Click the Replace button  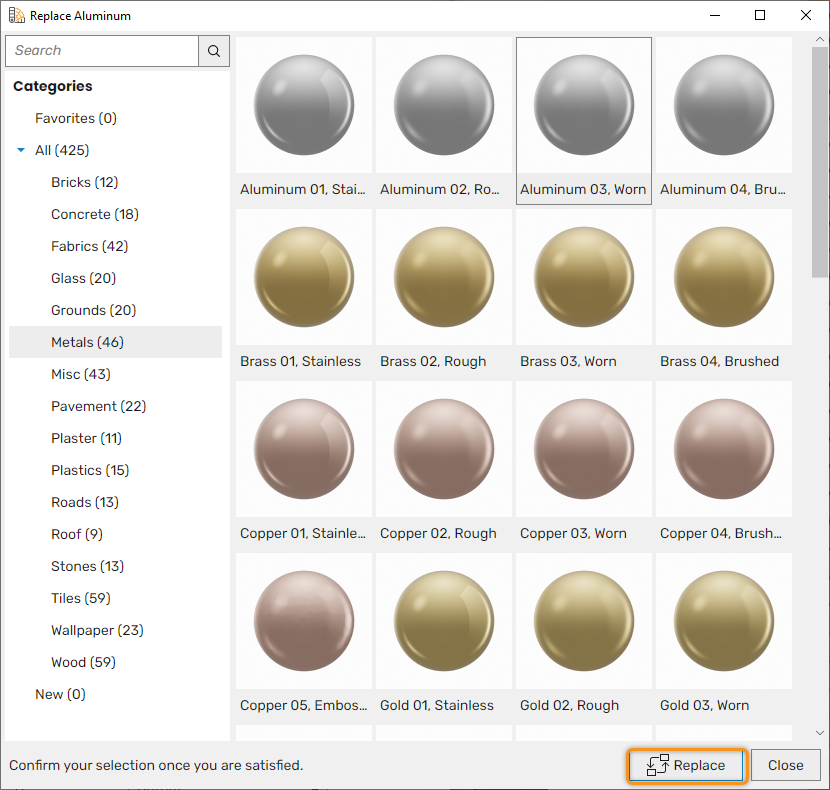[x=687, y=766]
